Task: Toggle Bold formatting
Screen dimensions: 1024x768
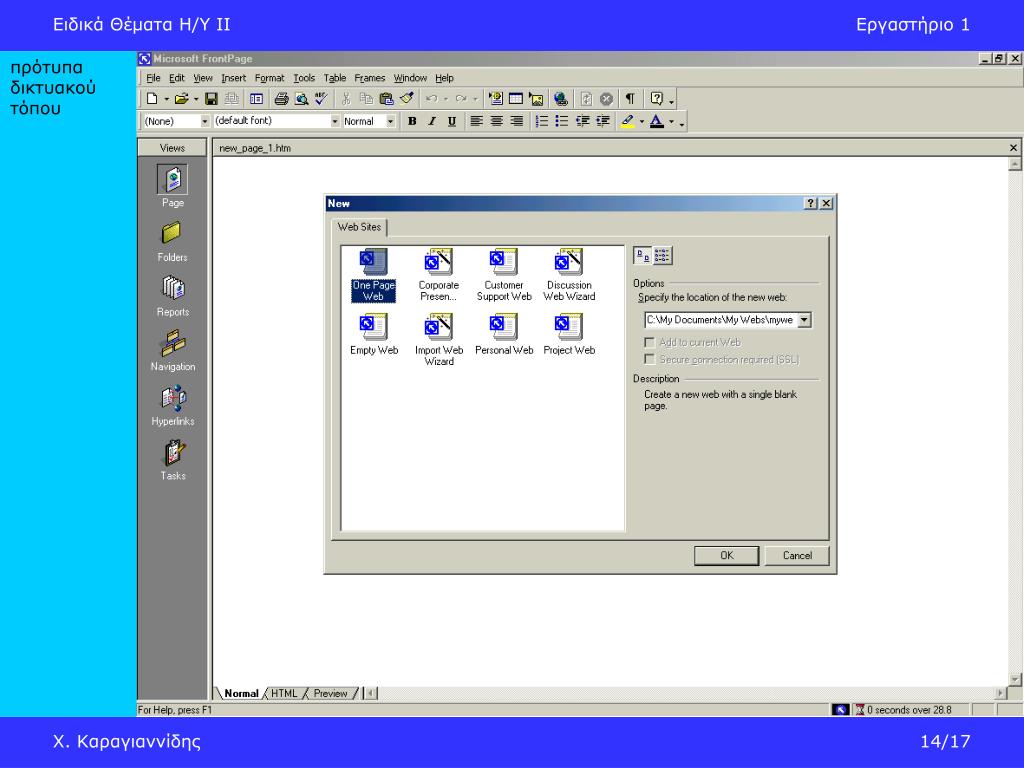Action: click(412, 121)
